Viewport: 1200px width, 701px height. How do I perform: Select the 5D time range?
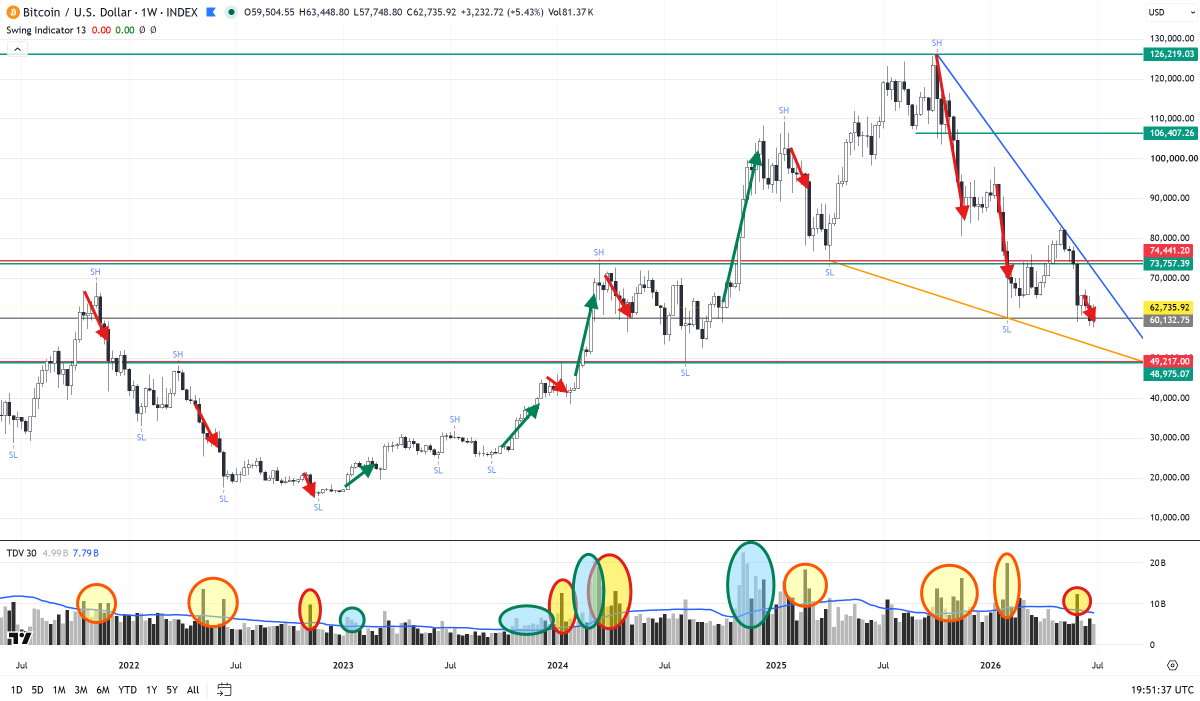[x=37, y=689]
